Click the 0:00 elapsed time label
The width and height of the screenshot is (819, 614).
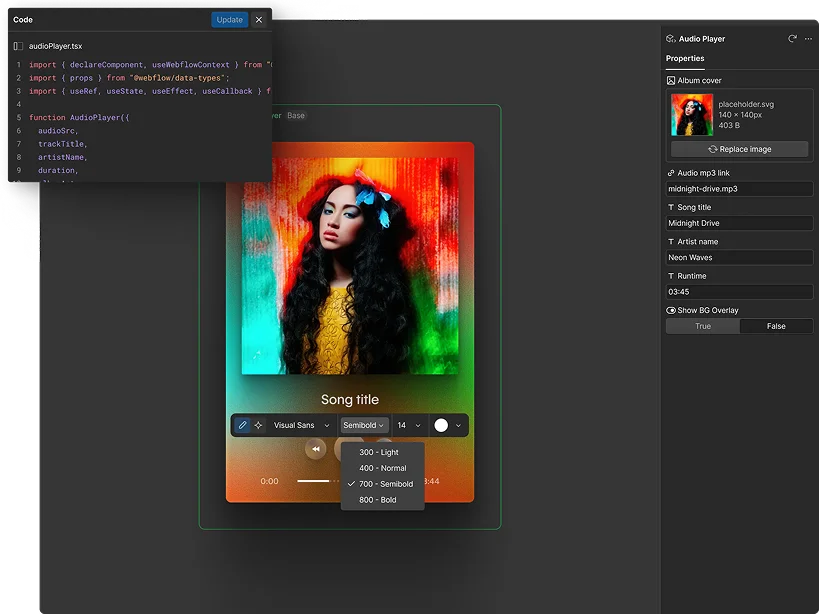[x=270, y=481]
